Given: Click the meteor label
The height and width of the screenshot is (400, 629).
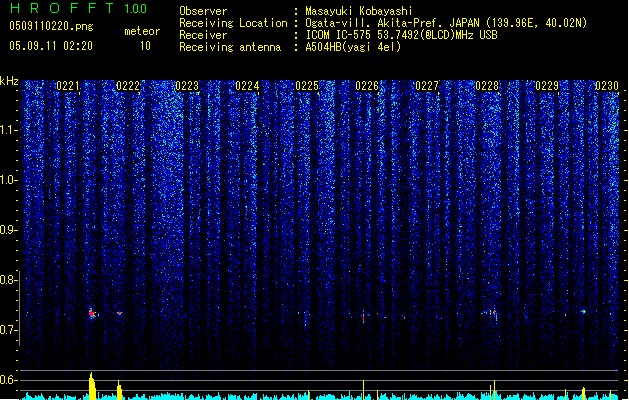Looking at the screenshot, I should click(142, 31).
